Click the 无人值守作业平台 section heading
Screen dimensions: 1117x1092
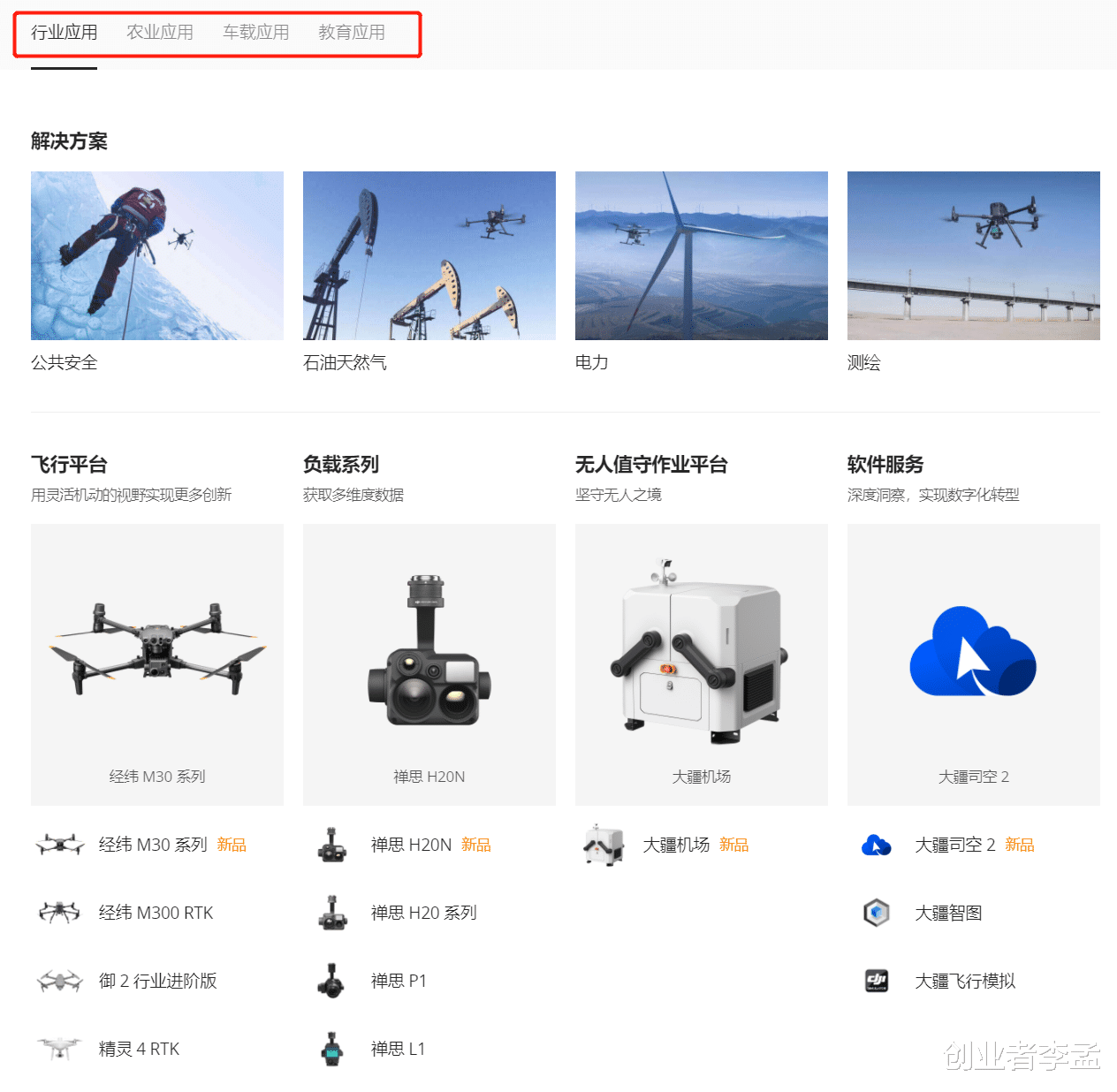pos(652,465)
